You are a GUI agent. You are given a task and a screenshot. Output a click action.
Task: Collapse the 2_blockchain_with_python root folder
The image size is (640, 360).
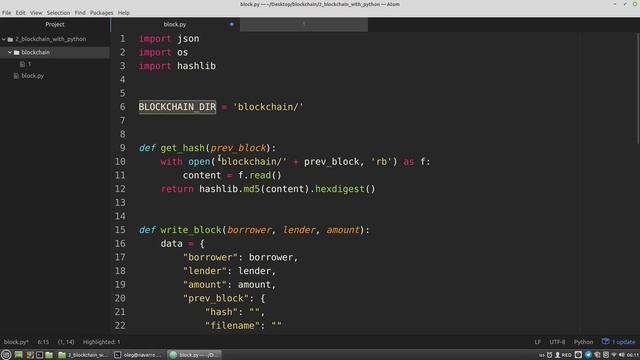pyautogui.click(x=4, y=39)
